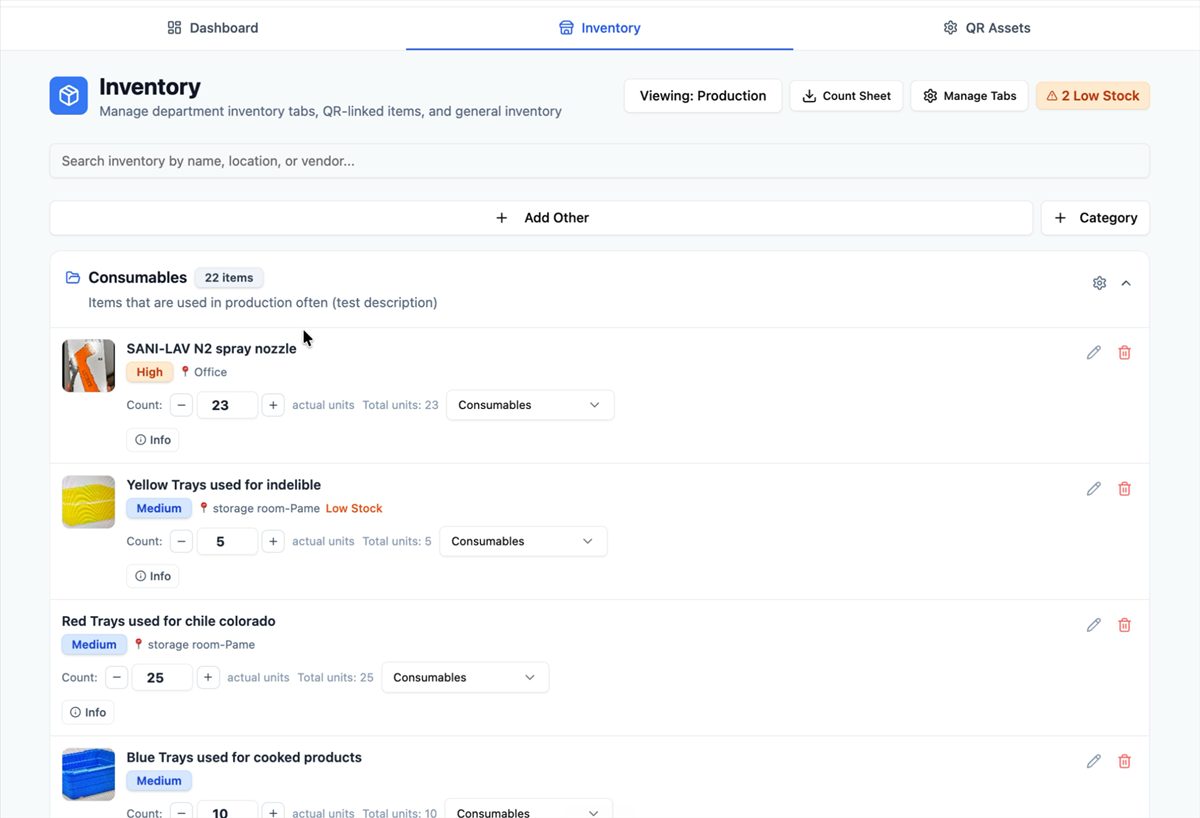Click the Add Other button

(541, 218)
